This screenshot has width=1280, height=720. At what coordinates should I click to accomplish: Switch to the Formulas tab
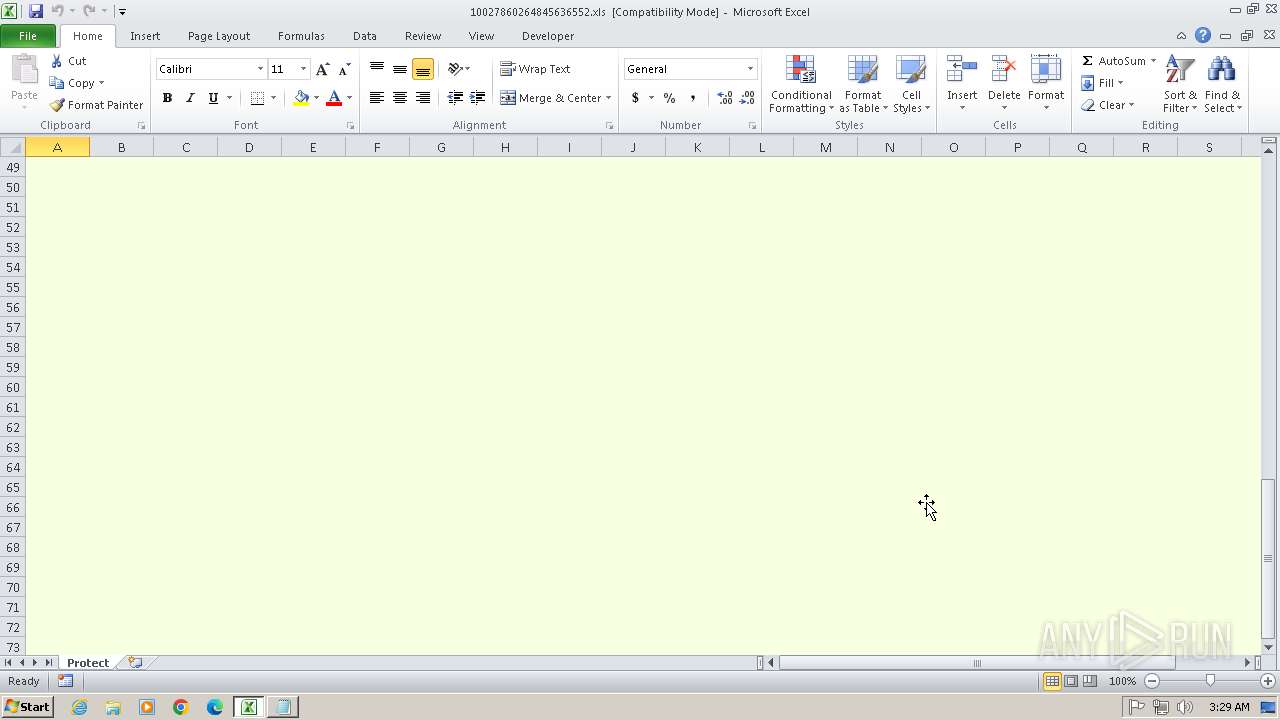(301, 36)
